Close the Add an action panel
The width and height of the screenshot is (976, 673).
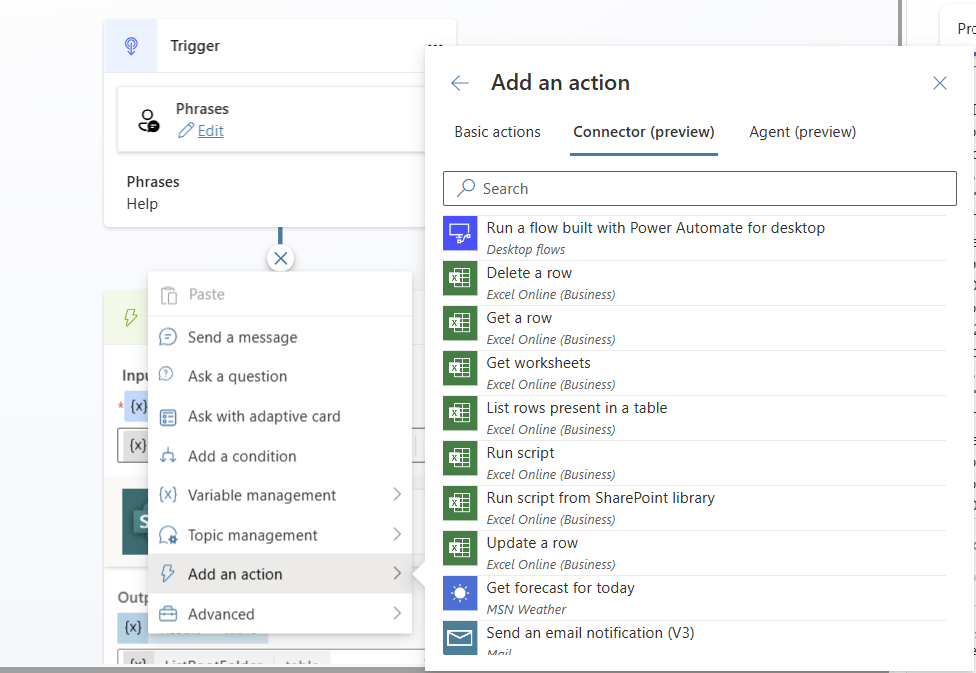coord(939,83)
